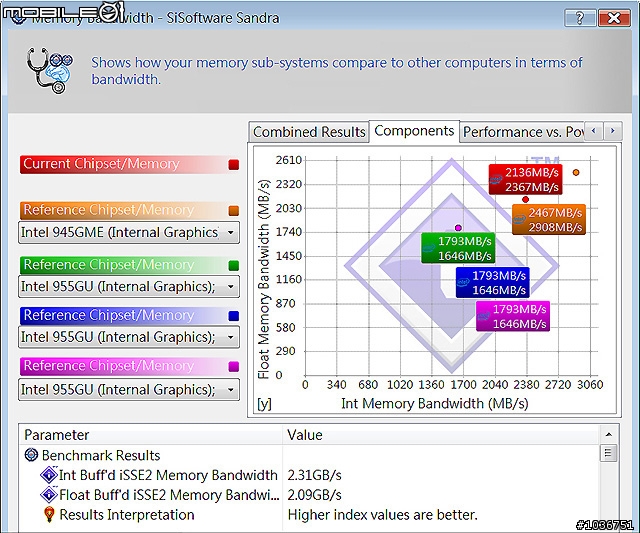Open the Performance vs. Power tab
The height and width of the screenshot is (533, 640).
pos(522,132)
